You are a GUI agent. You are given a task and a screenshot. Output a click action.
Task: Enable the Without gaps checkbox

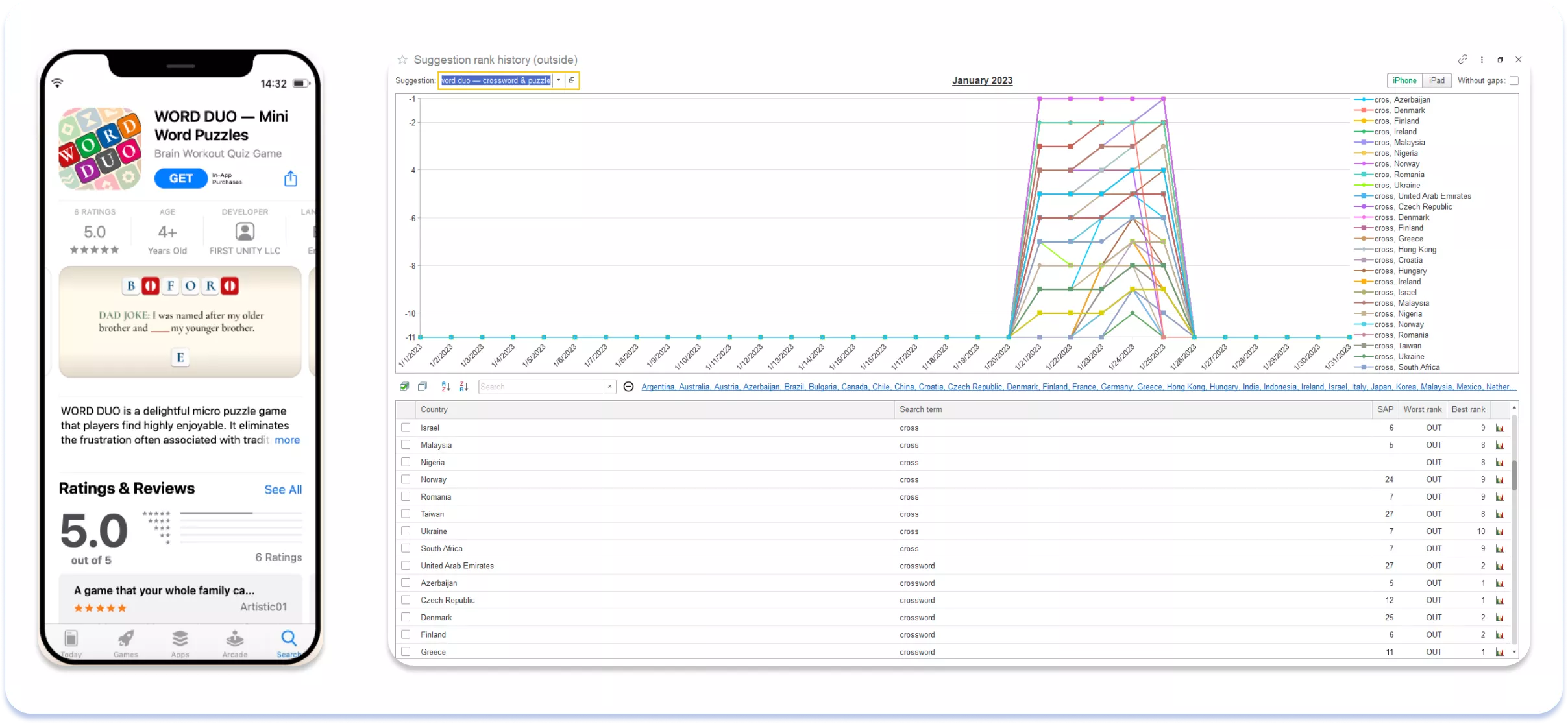[x=1514, y=80]
